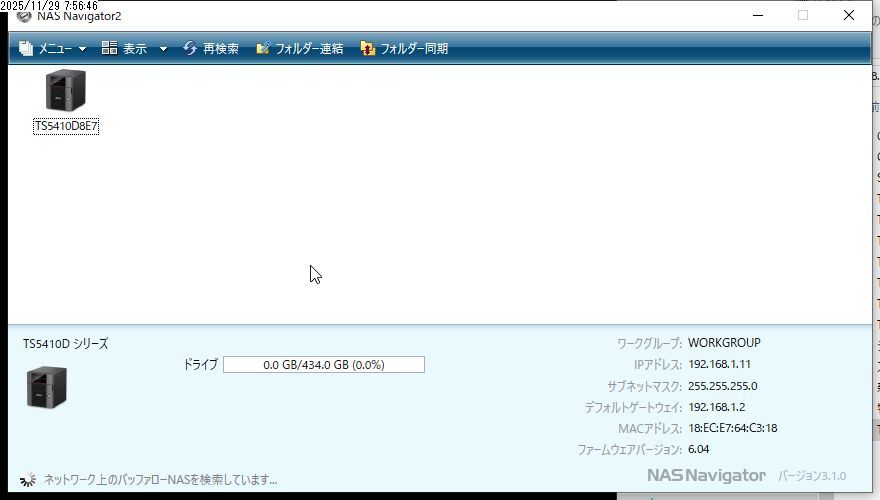Select the TS5410D8E7 NAS device icon
The image size is (880, 500).
click(66, 90)
